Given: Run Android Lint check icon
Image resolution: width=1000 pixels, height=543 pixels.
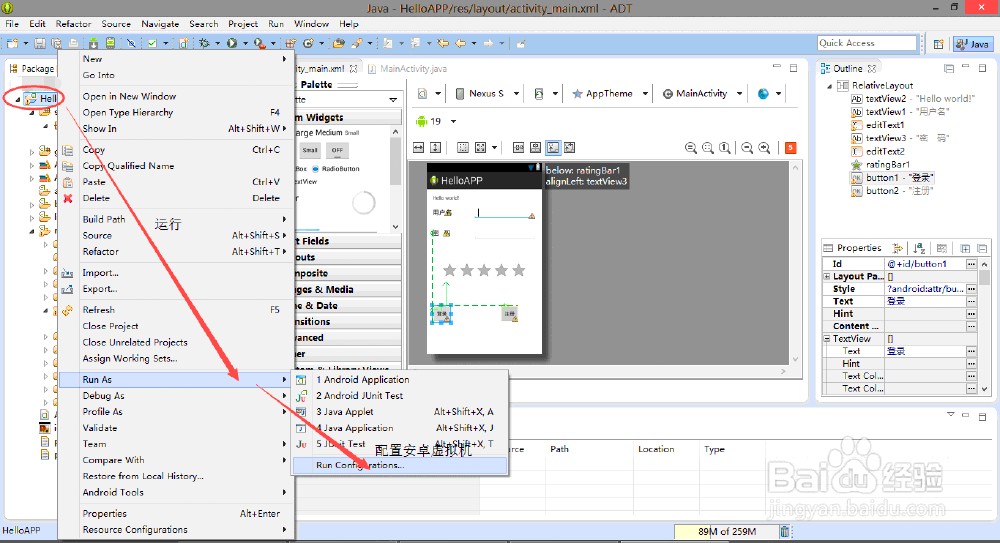Looking at the screenshot, I should tap(152, 43).
